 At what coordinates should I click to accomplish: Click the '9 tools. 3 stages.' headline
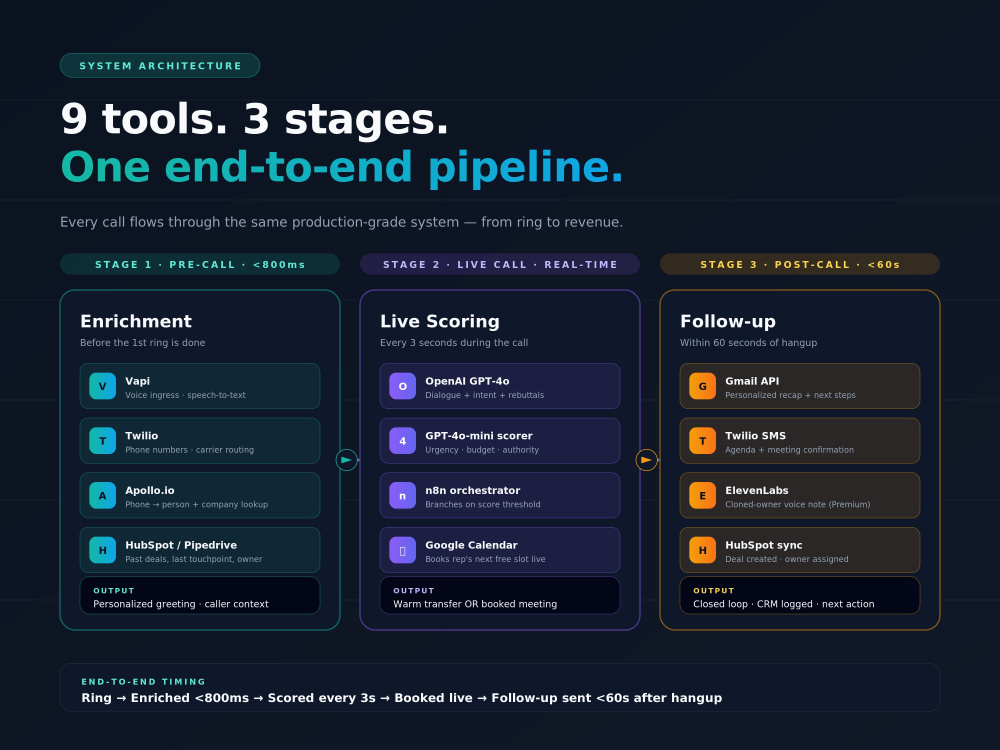coord(254,119)
